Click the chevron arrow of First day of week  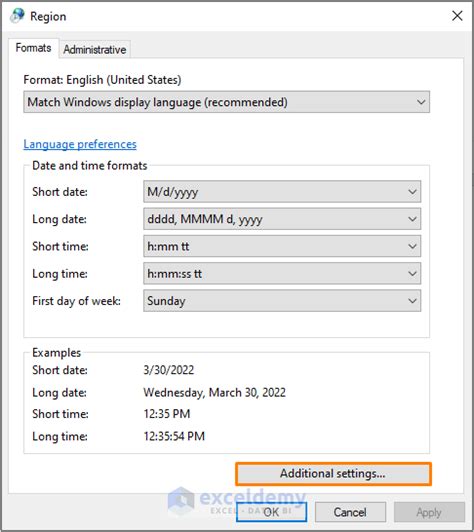(x=412, y=301)
